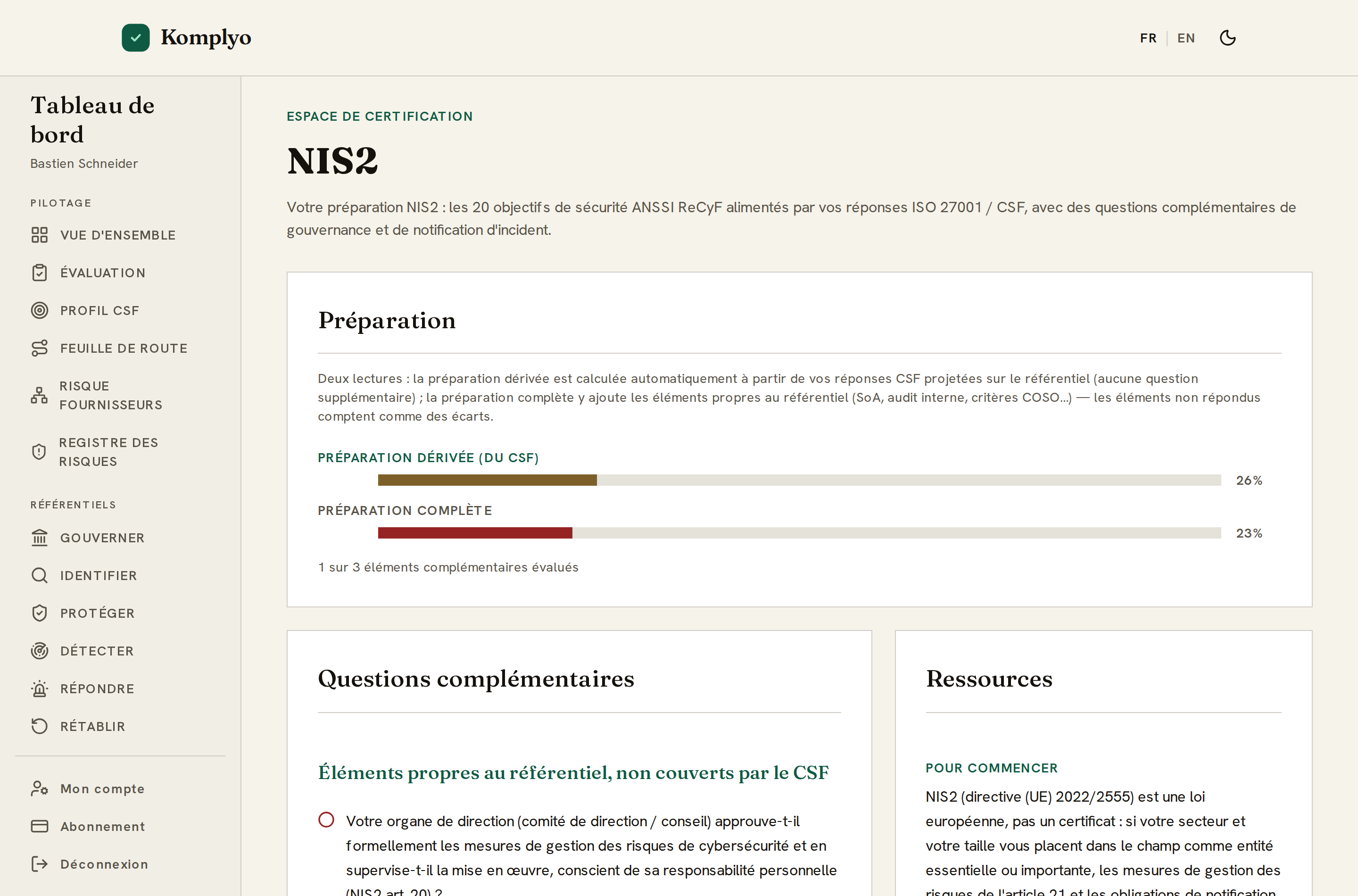Click the Déconnexion logout arrow icon
The image size is (1358, 896).
coord(40,864)
